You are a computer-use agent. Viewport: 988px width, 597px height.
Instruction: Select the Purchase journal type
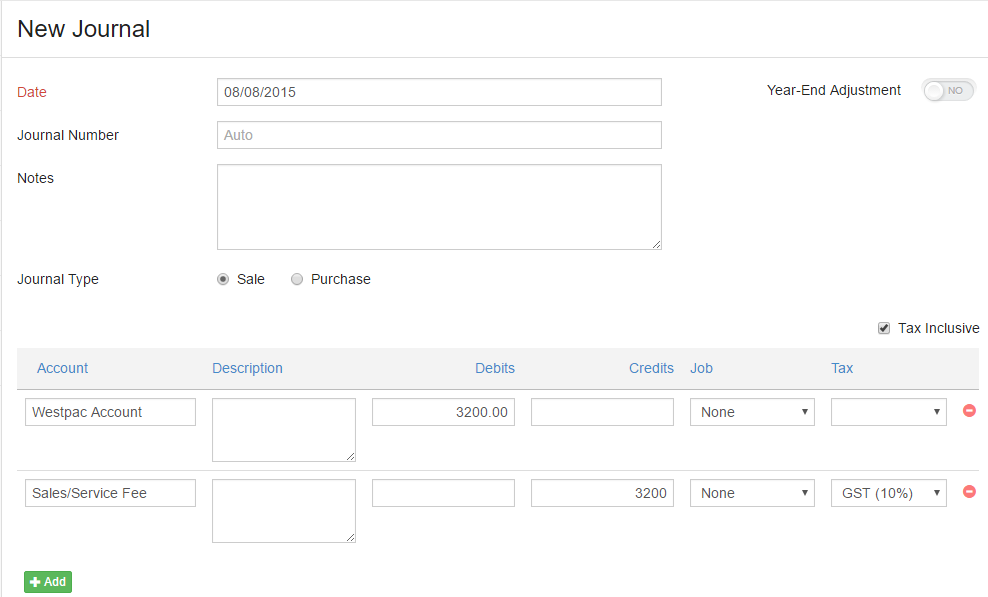(x=297, y=279)
